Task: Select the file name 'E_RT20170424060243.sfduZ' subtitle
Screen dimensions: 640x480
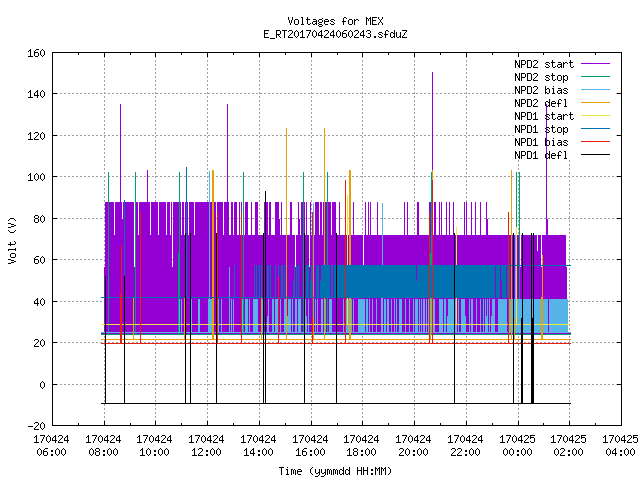Action: tap(335, 34)
